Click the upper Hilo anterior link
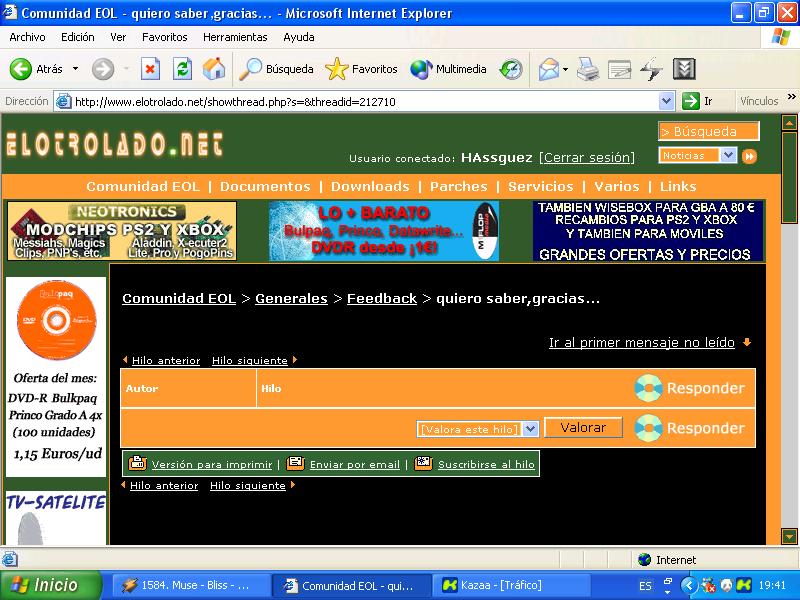This screenshot has height=600, width=800. 166,361
